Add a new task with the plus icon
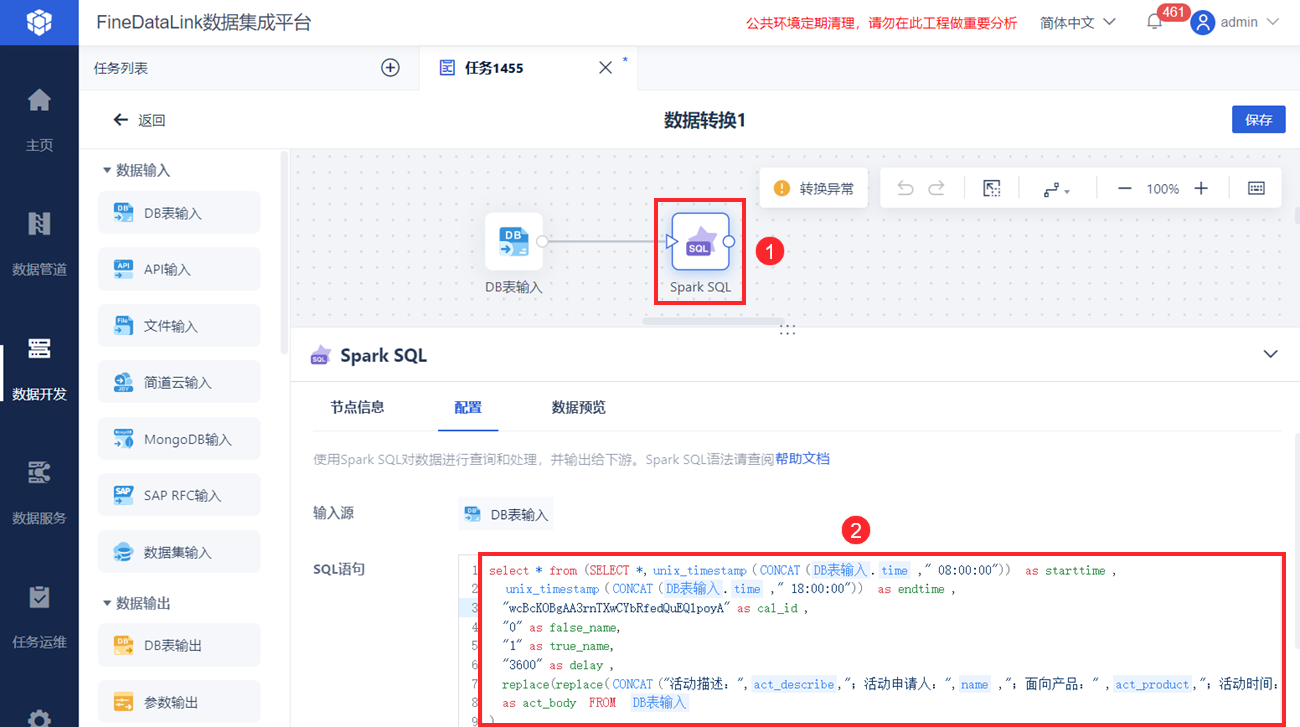Screen dimensions: 1300x727 click(390, 68)
